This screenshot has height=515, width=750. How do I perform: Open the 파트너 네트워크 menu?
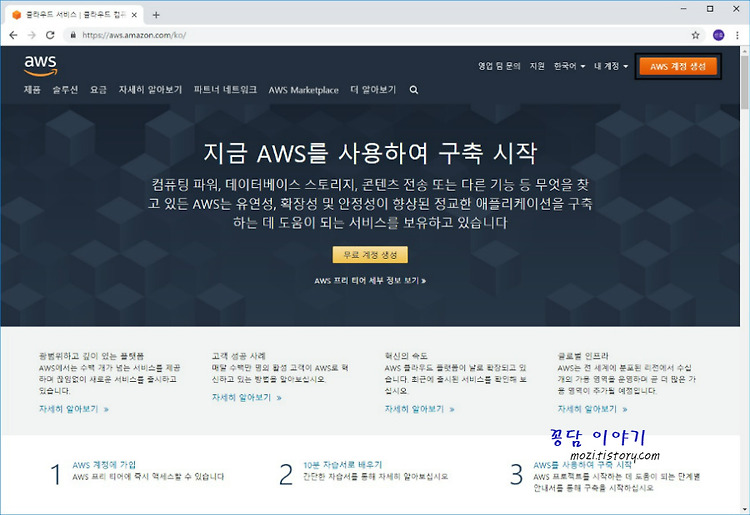pos(225,90)
